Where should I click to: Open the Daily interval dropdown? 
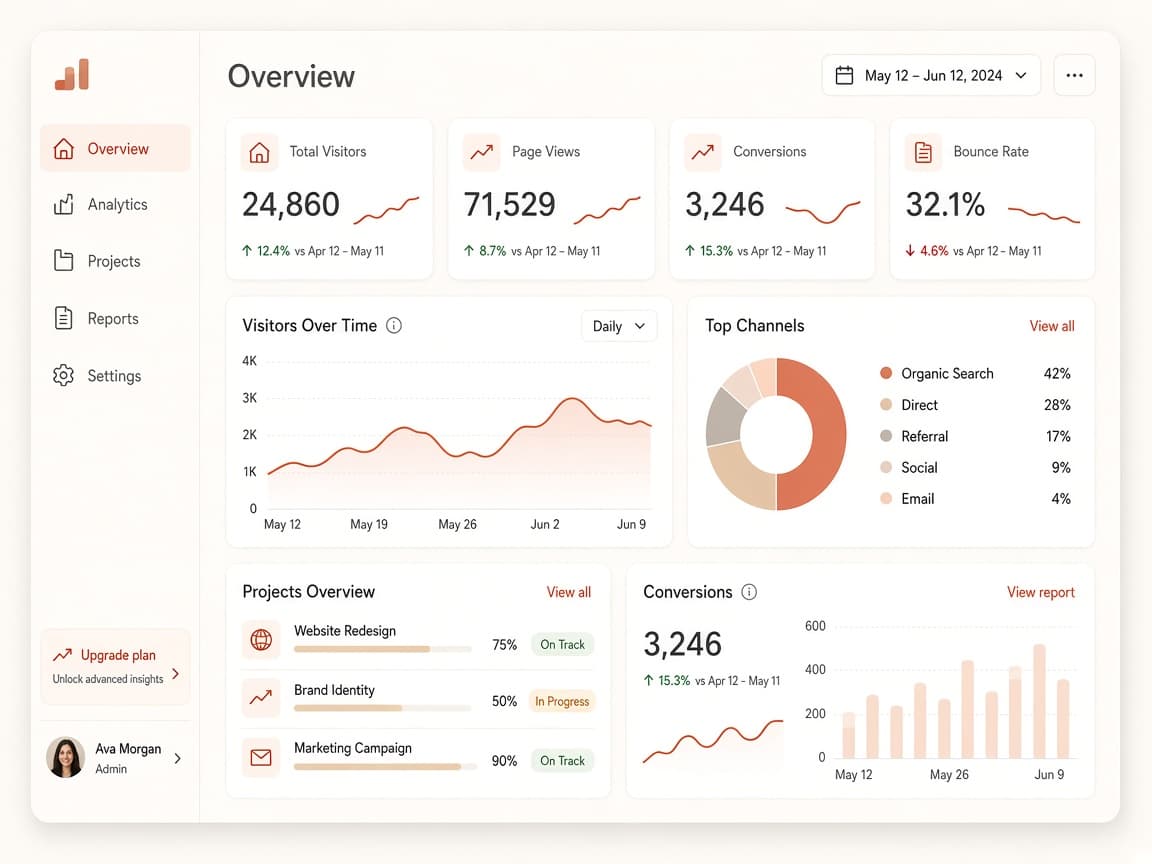click(619, 326)
